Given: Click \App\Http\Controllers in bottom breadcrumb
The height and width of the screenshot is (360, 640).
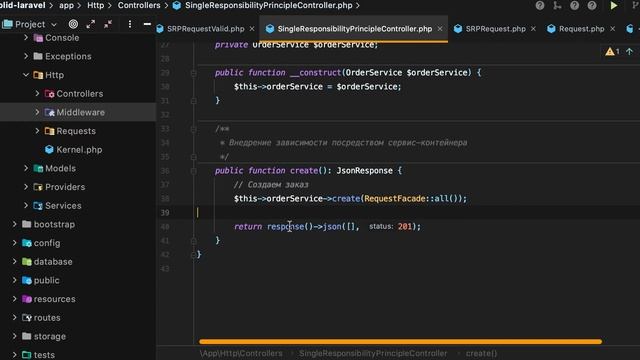Looking at the screenshot, I should pos(241,353).
